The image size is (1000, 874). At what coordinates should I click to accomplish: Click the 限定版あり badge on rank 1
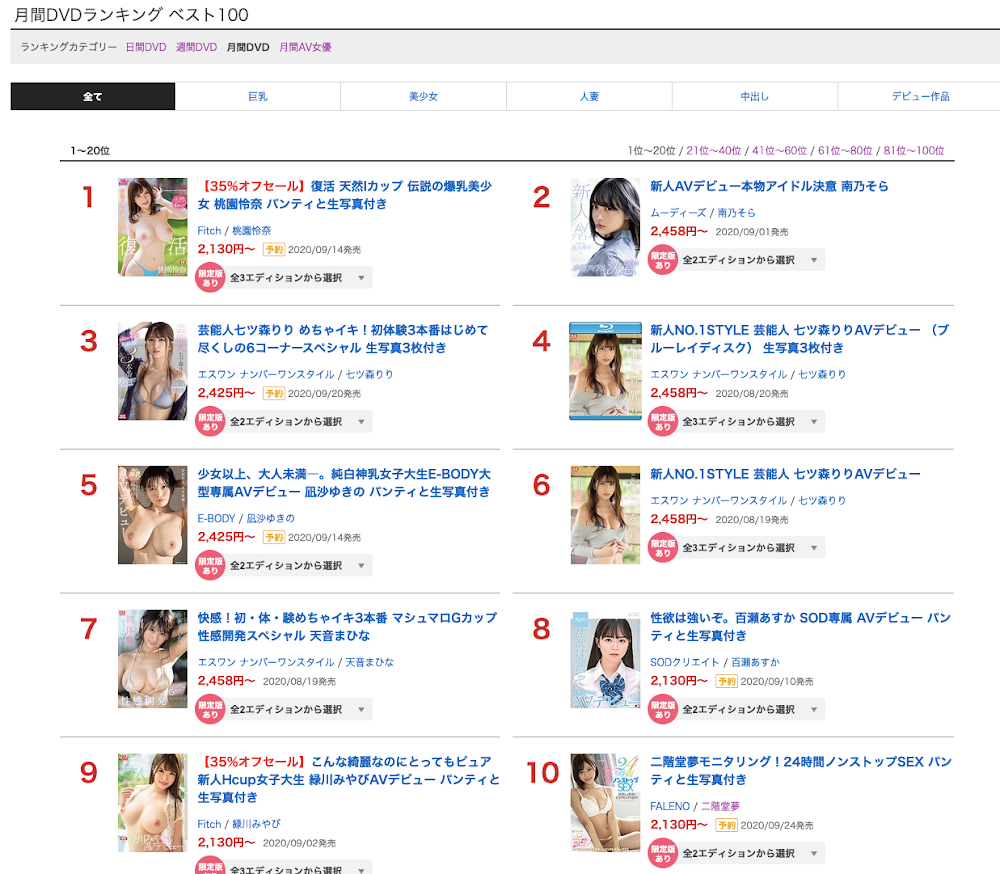[210, 278]
